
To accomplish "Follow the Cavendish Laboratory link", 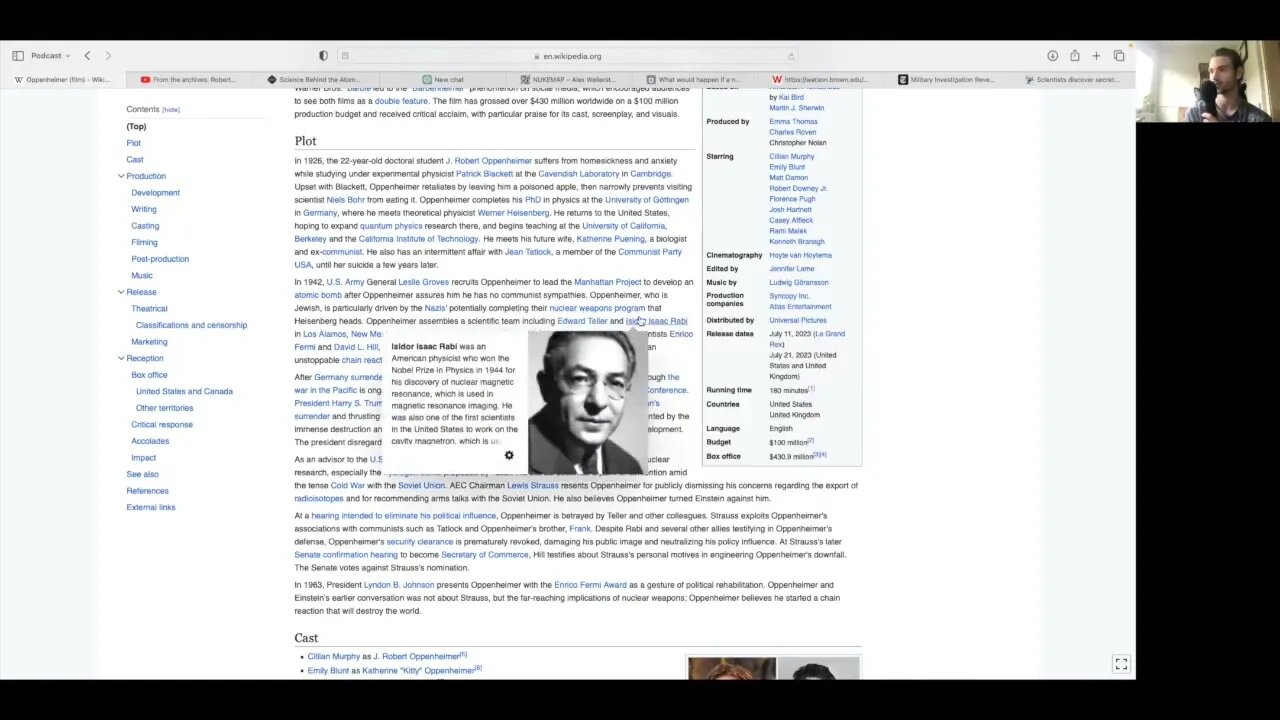I will point(579,174).
